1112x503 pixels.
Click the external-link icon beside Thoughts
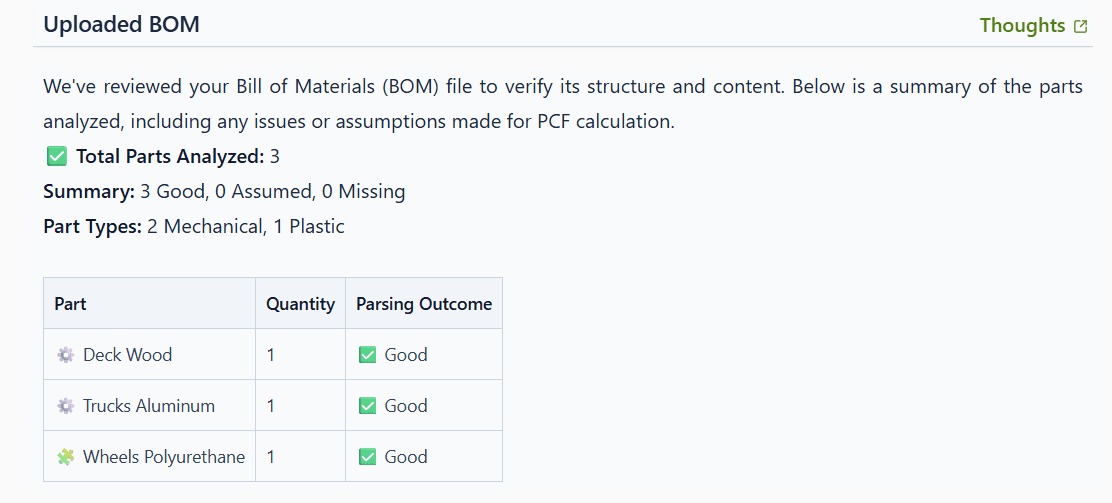(x=1080, y=27)
